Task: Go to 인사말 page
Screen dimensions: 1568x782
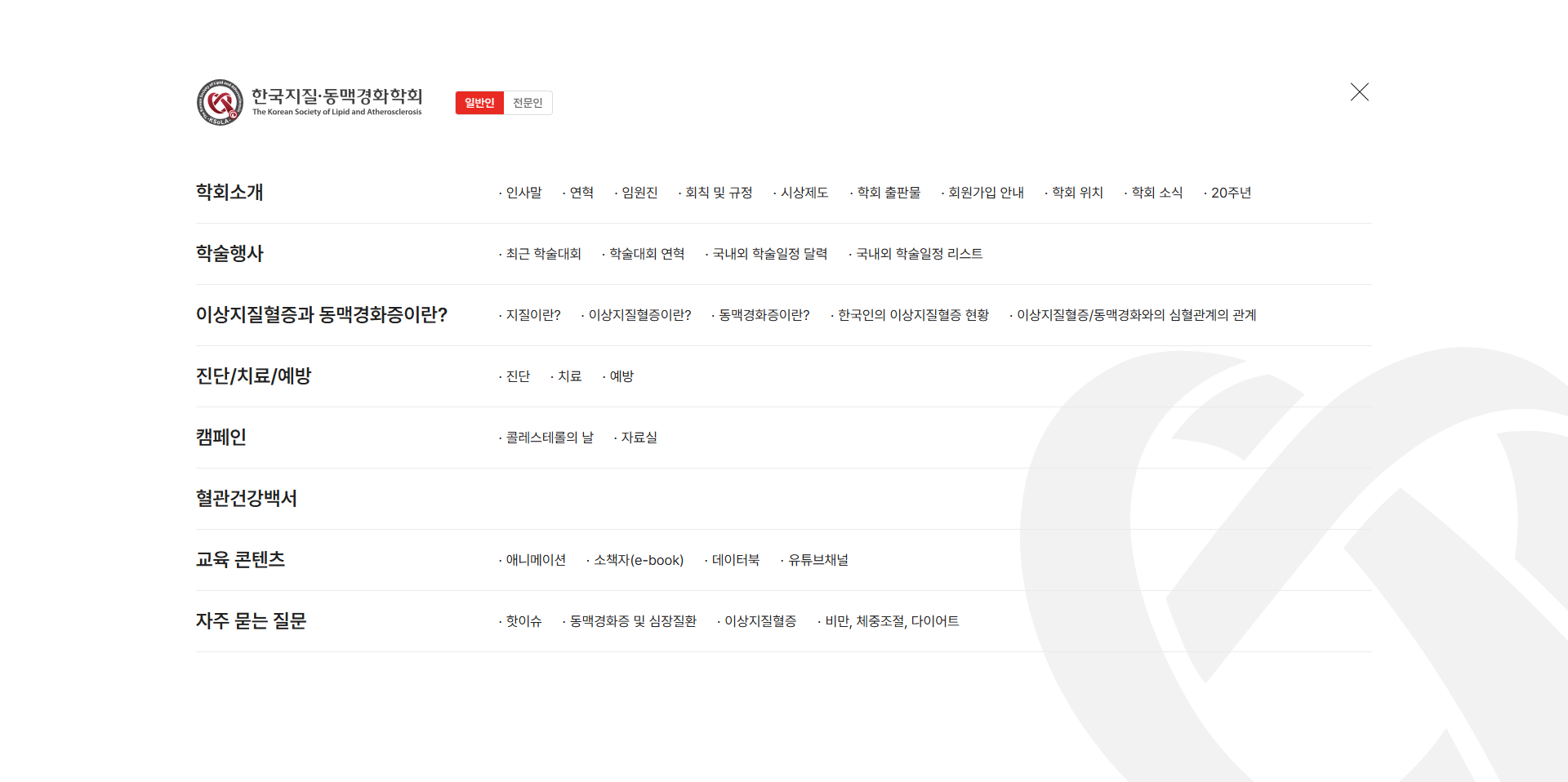Action: click(x=523, y=193)
